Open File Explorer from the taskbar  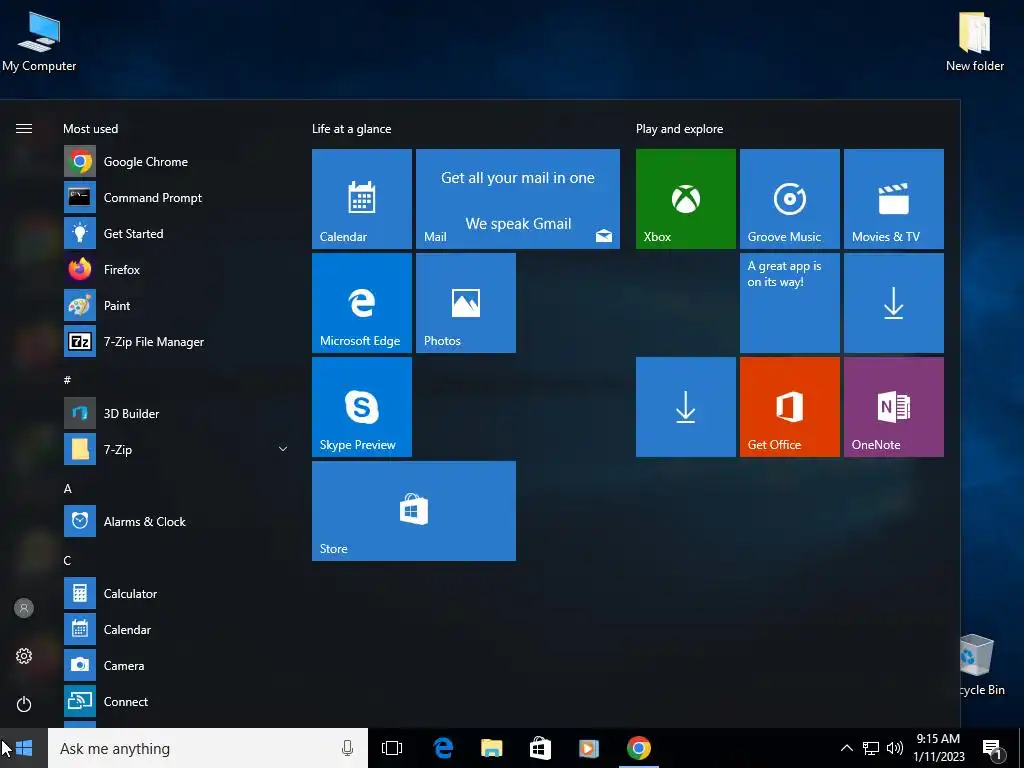click(x=492, y=748)
